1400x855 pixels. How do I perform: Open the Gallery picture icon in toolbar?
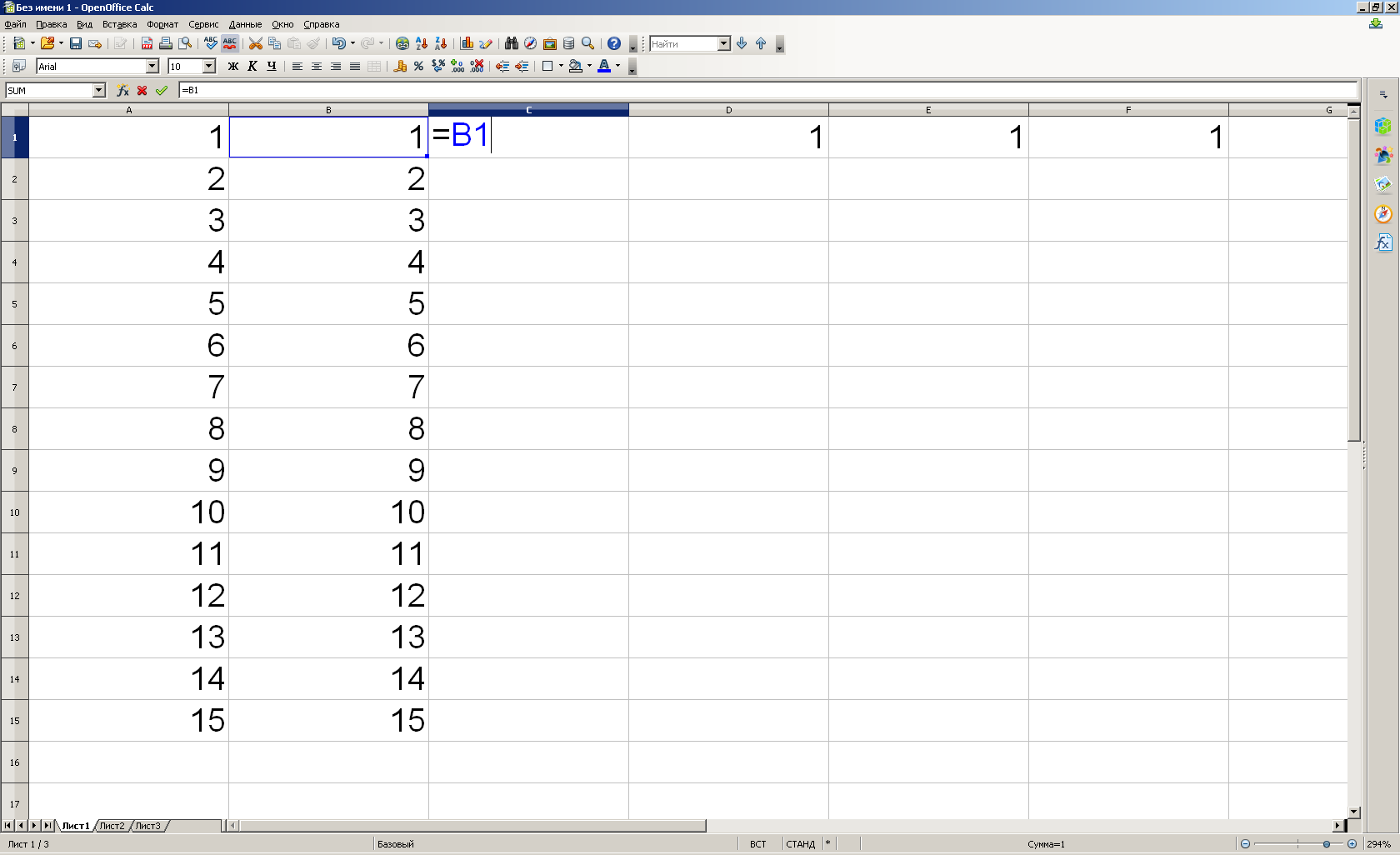pyautogui.click(x=550, y=43)
